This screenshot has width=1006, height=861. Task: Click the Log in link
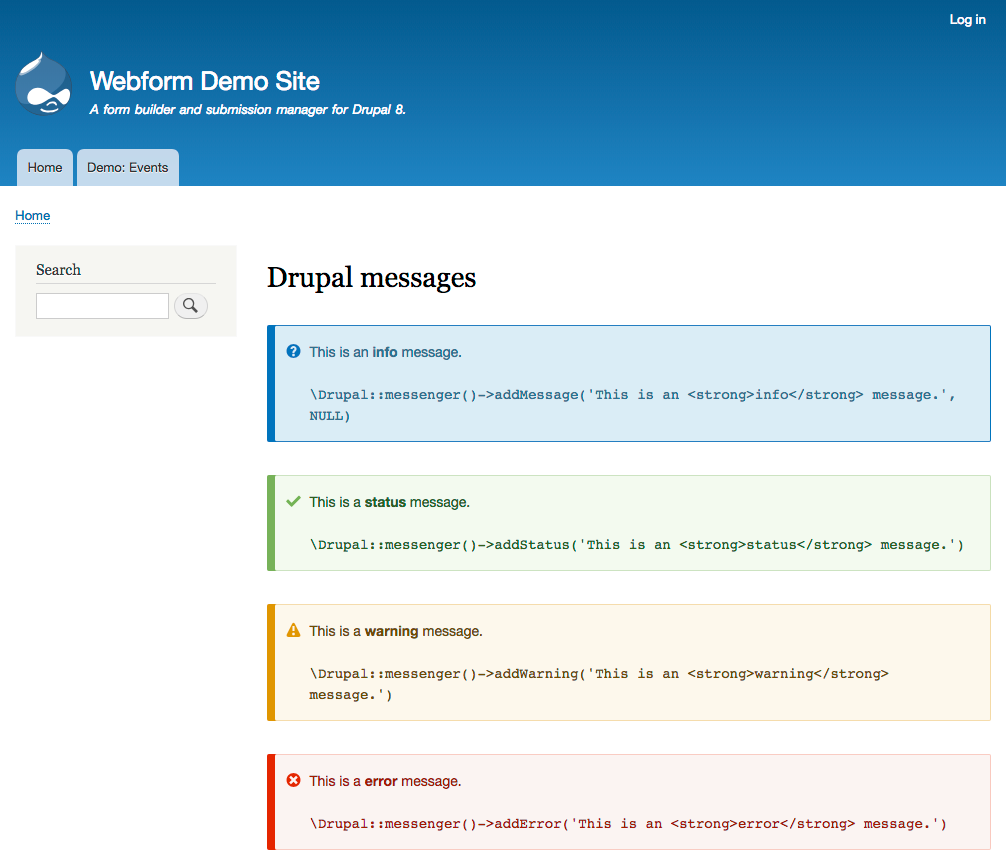(966, 19)
